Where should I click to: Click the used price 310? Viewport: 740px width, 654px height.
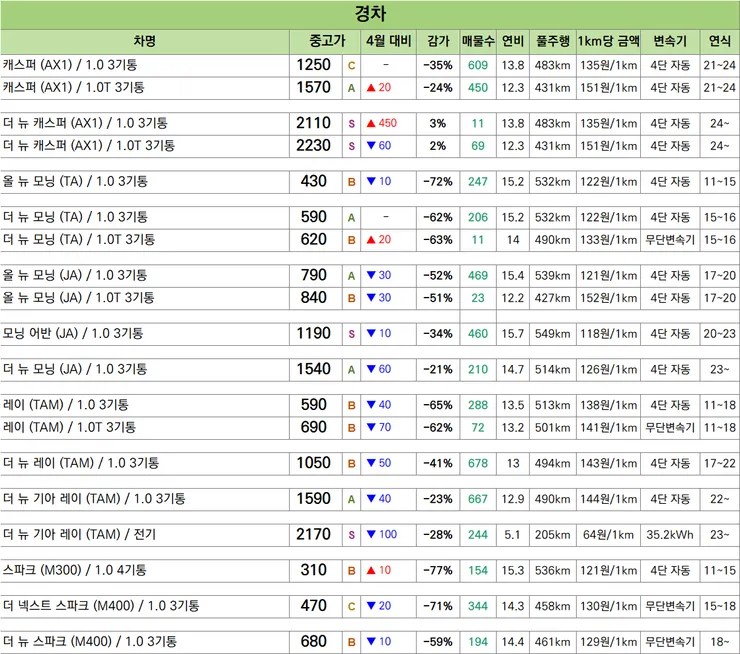pos(313,570)
